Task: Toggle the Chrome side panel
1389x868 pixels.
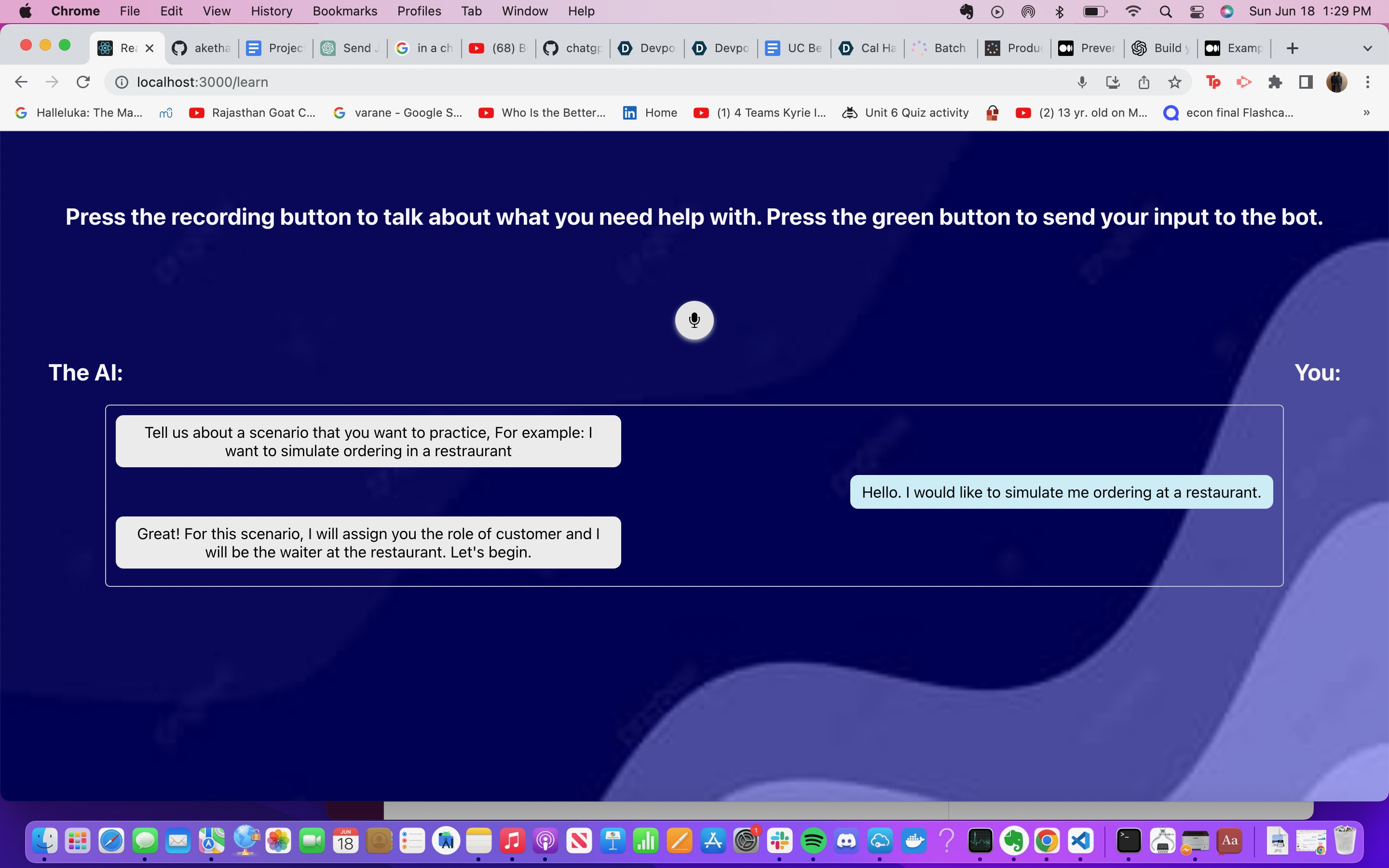Action: 1306,82
